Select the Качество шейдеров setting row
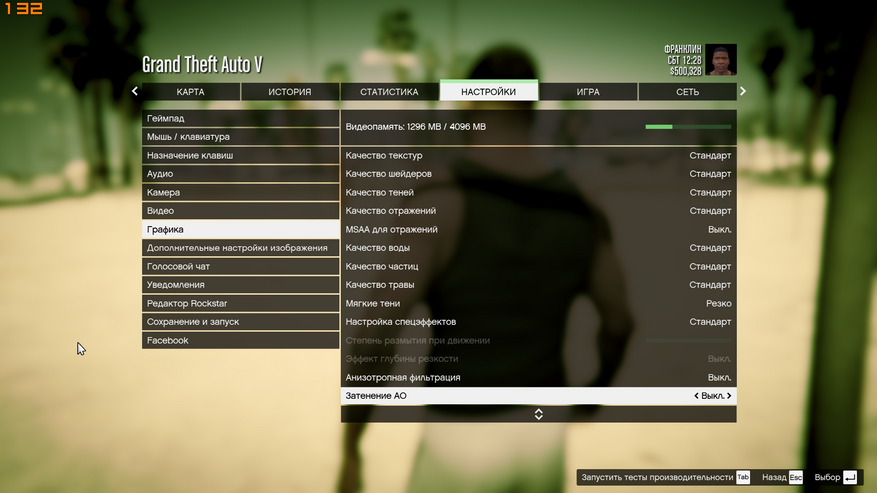This screenshot has width=877, height=493. [539, 173]
